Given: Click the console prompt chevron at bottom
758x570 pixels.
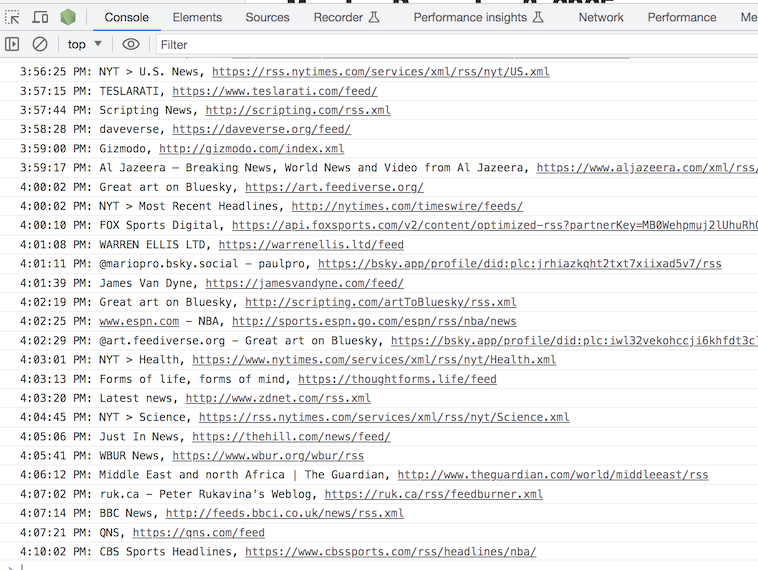Looking at the screenshot, I should pos(9,566).
